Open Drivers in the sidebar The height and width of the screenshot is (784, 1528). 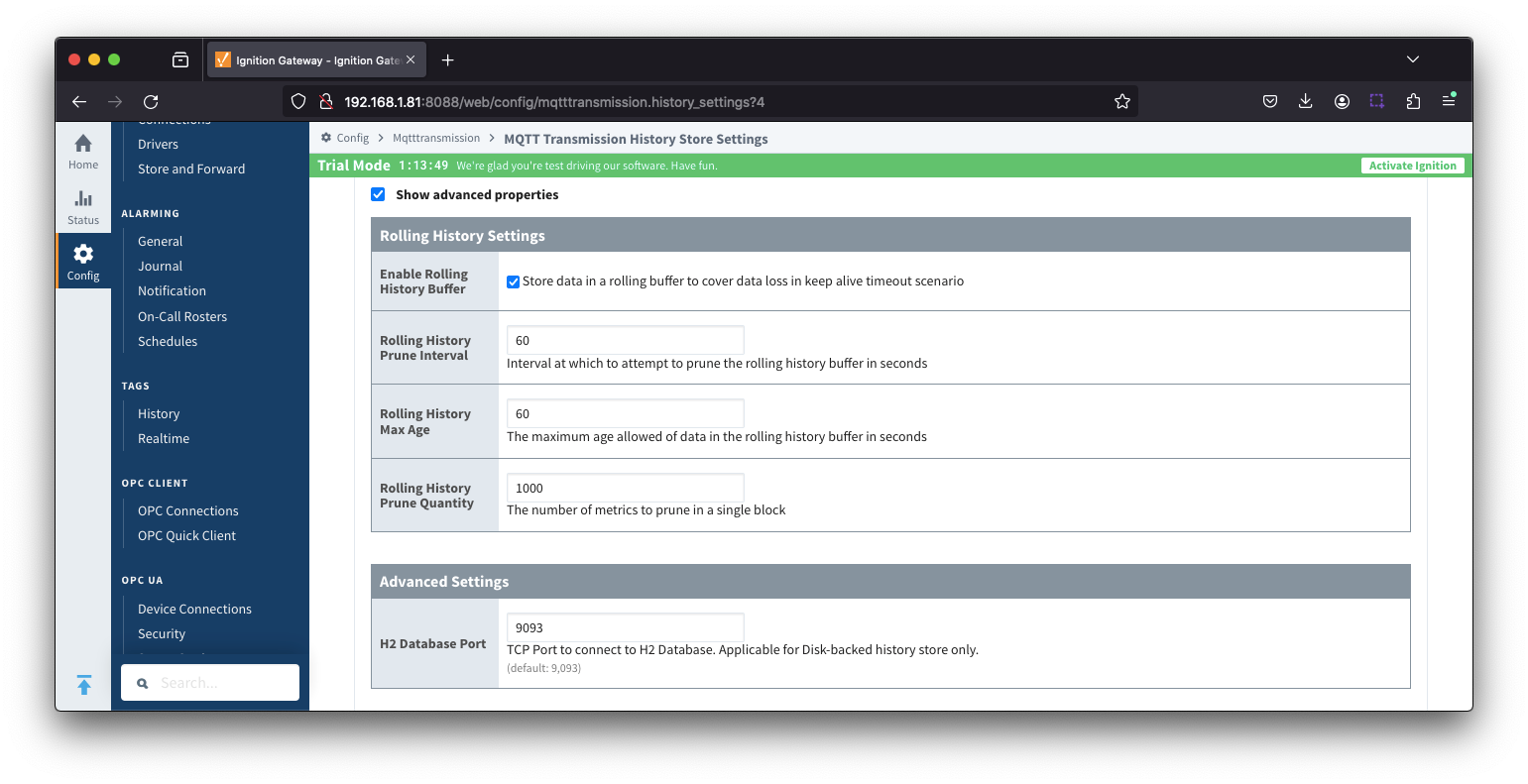(x=158, y=144)
